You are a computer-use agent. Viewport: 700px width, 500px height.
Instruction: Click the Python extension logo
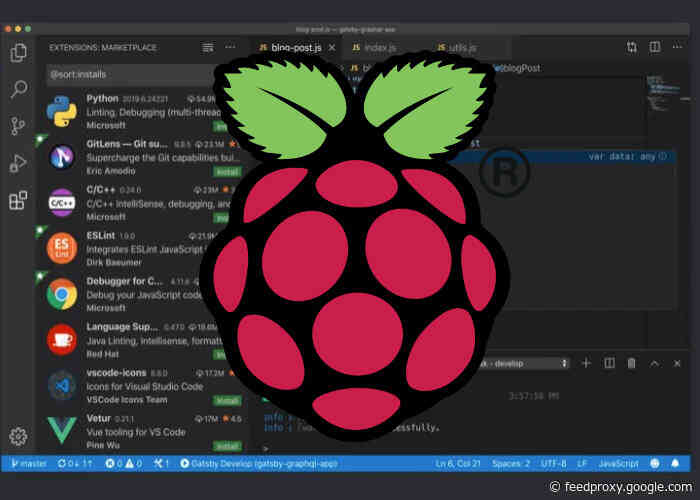[x=62, y=111]
